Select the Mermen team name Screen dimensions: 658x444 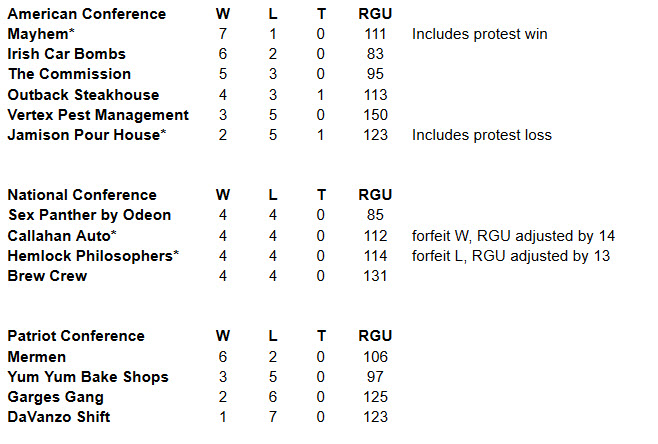pyautogui.click(x=37, y=356)
